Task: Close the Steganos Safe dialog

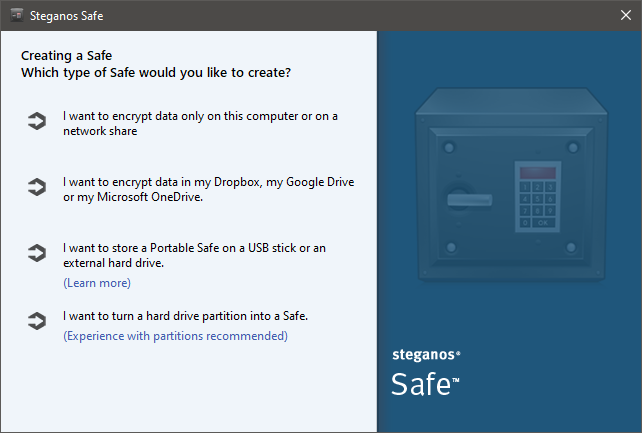Action: pyautogui.click(x=626, y=15)
